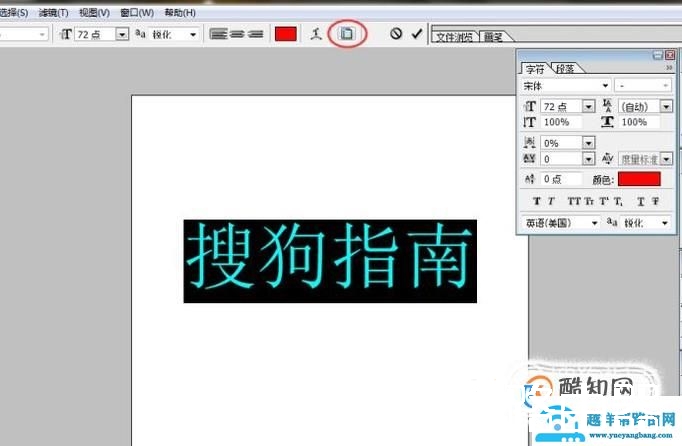
Task: Commit current text edits with checkmark
Action: [x=417, y=34]
